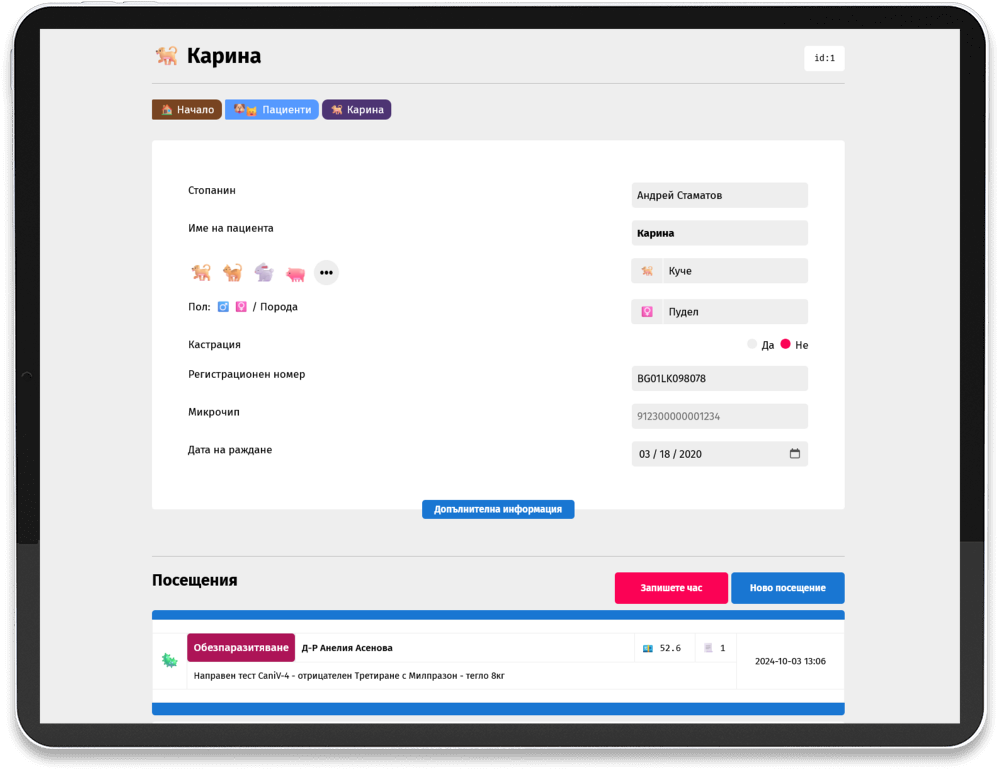Select the pig species icon
The width and height of the screenshot is (1000, 770).
(x=295, y=274)
